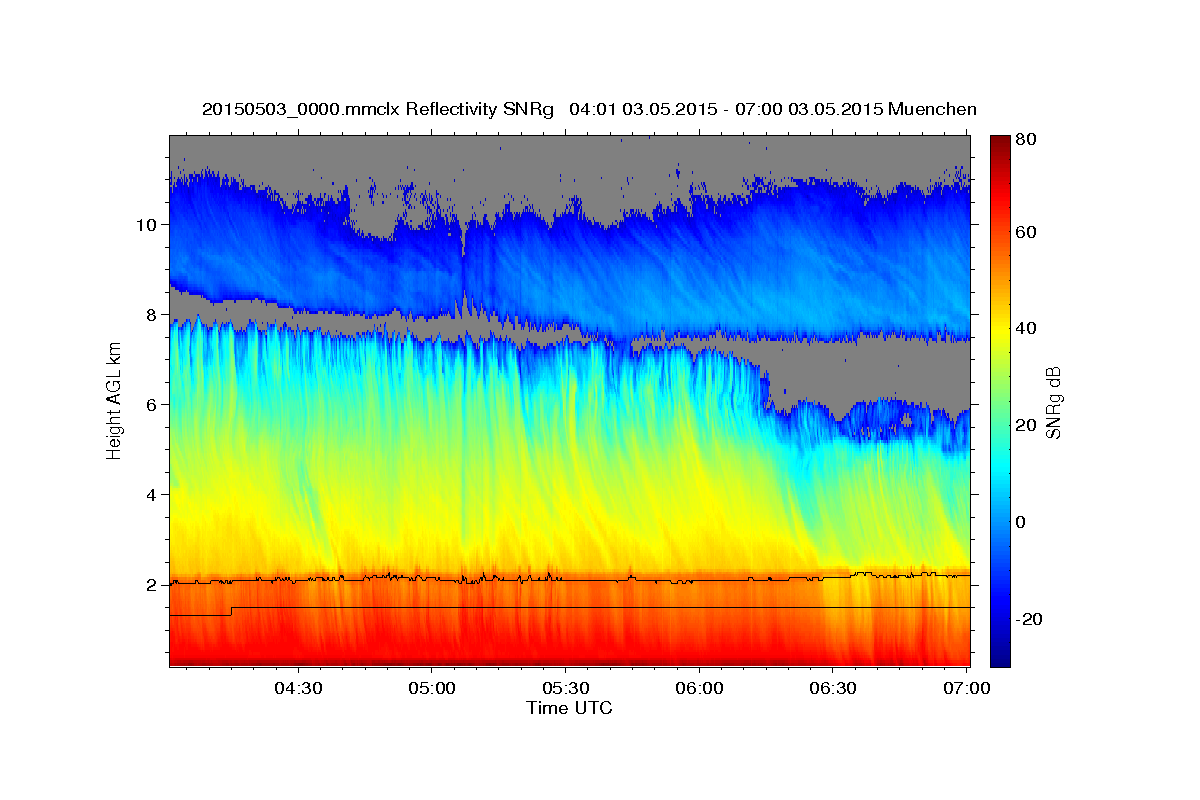Click the 'Height AGL km' axis title
Screen dimensions: 1200x800
[114, 401]
